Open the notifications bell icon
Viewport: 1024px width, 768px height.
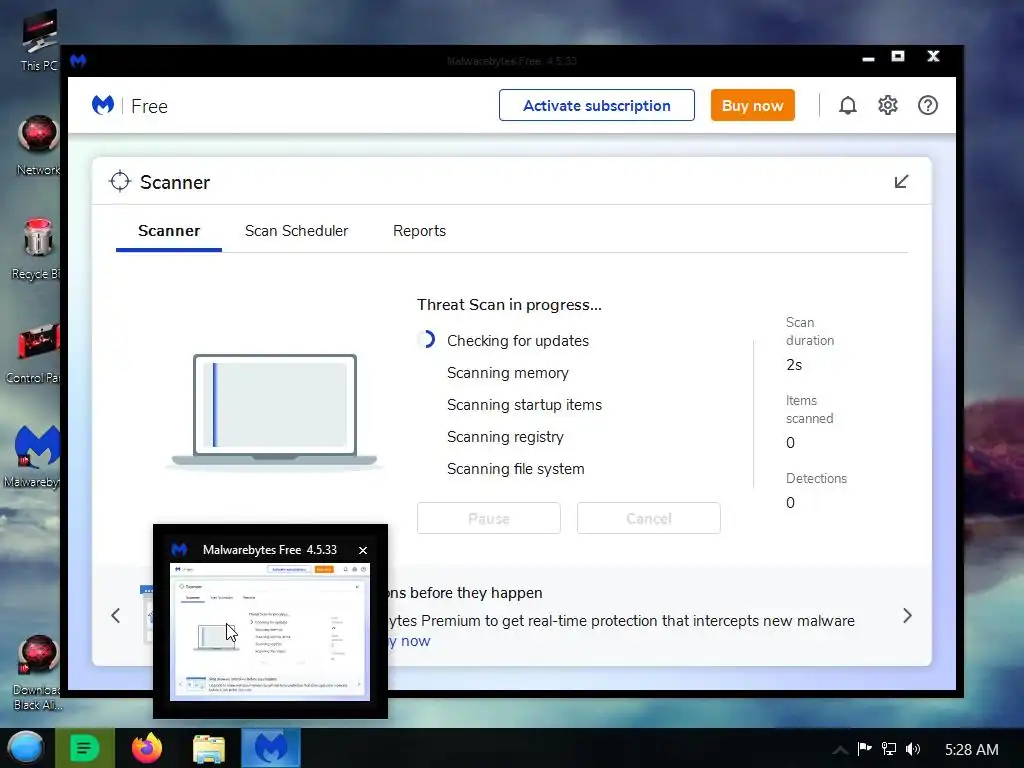(847, 106)
